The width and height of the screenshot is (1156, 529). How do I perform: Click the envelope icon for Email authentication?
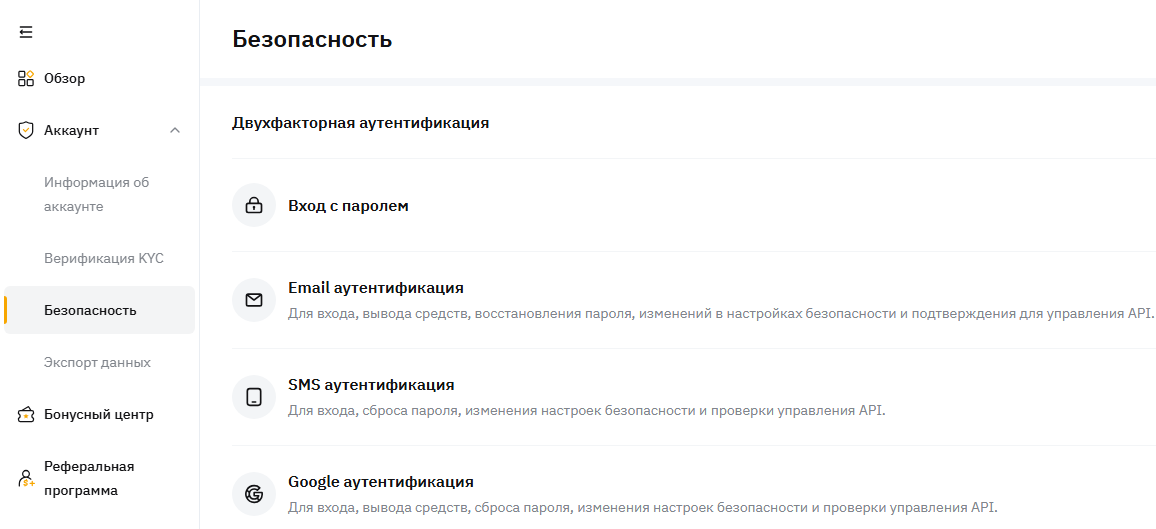point(254,300)
